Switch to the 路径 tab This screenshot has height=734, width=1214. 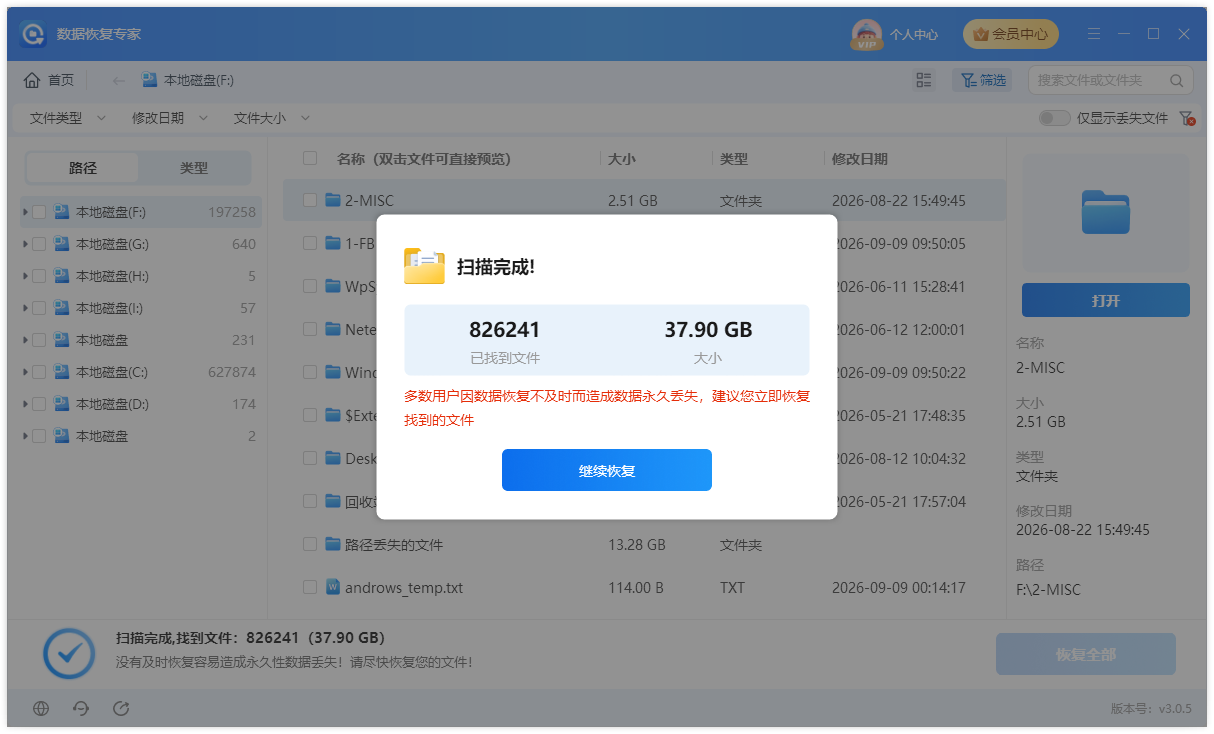83,168
